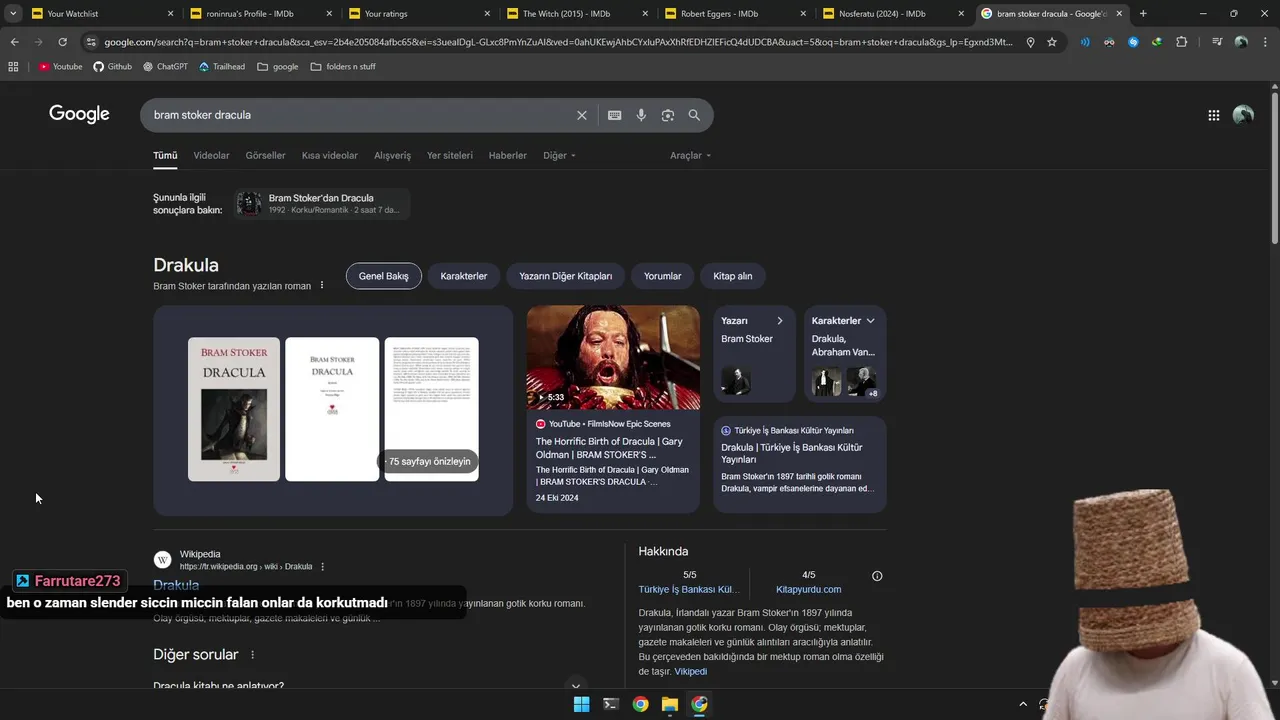The width and height of the screenshot is (1280, 720).
Task: Submit search with the magnifying glass icon
Action: click(x=694, y=115)
